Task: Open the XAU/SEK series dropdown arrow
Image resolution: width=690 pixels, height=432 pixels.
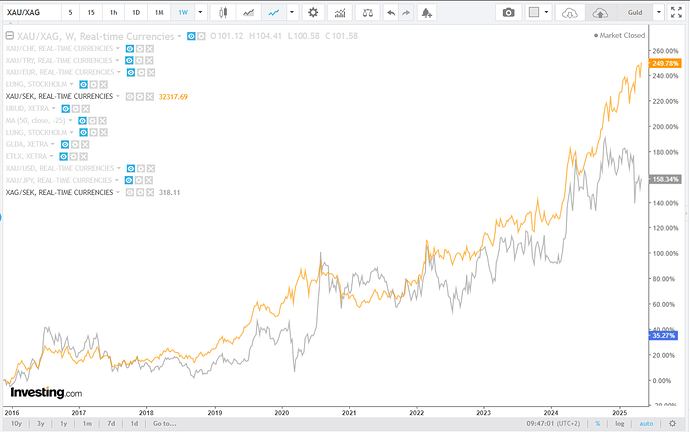Action: coord(119,96)
